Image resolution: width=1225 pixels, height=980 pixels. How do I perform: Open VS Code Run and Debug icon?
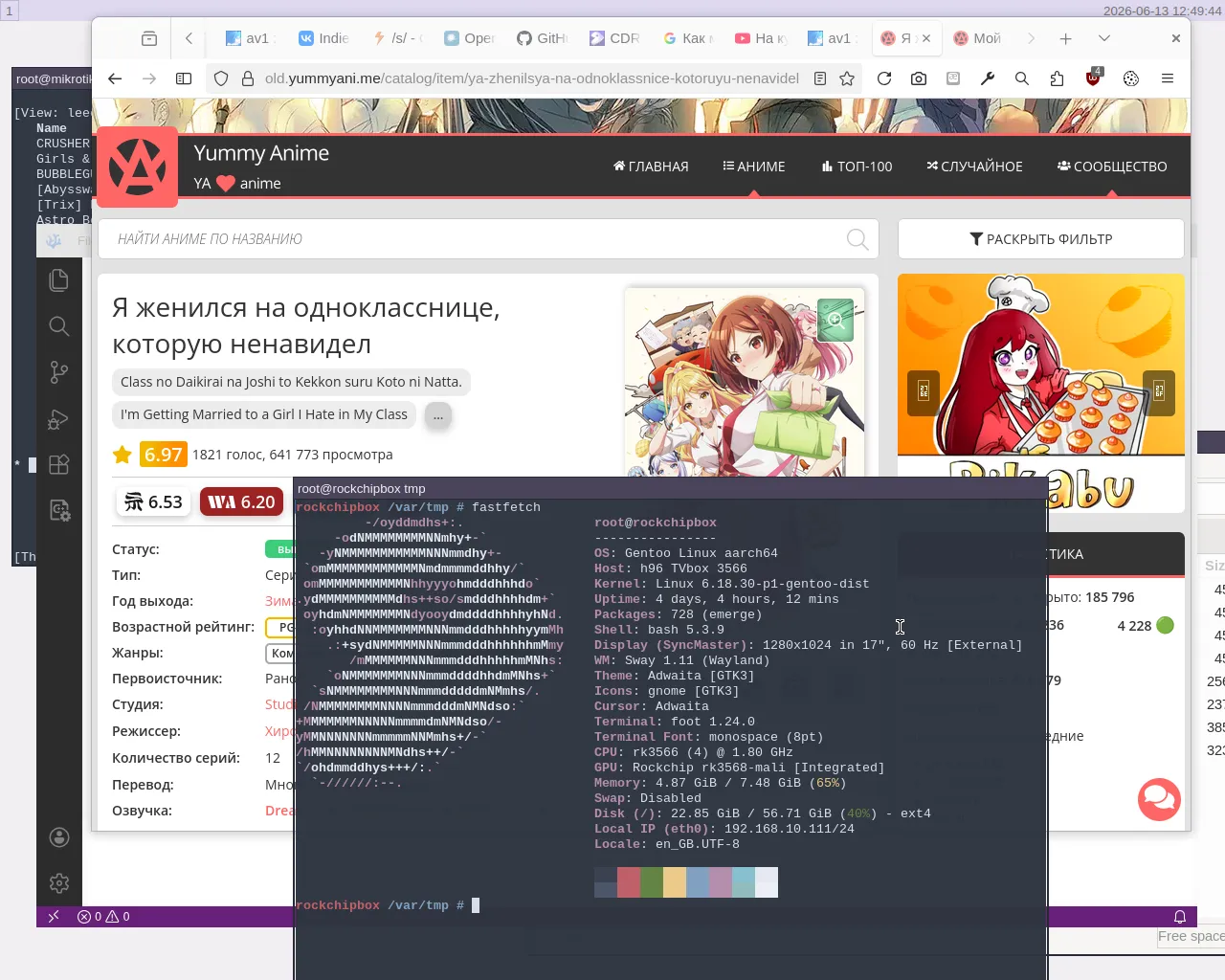(59, 418)
